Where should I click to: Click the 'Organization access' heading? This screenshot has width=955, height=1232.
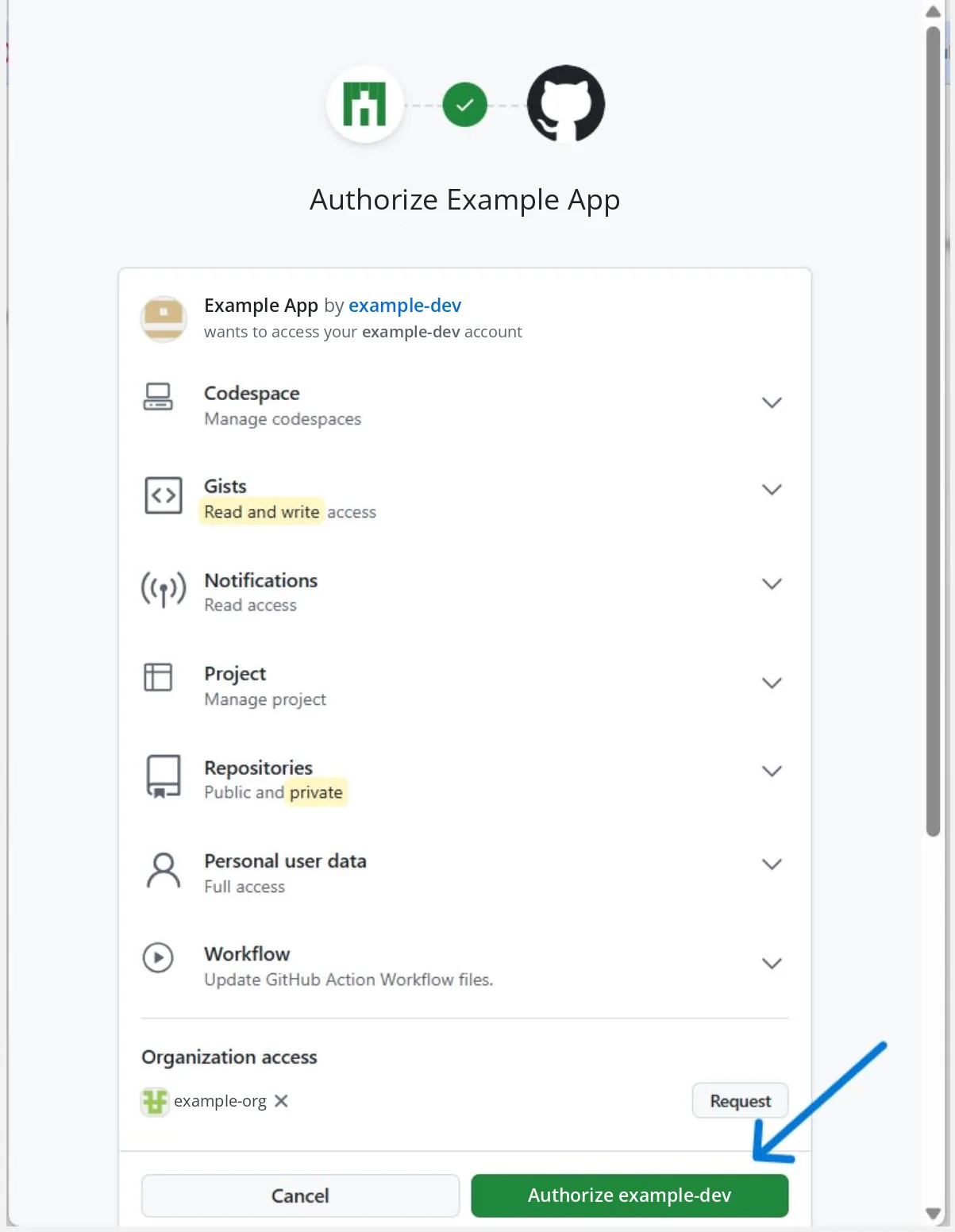(229, 1057)
